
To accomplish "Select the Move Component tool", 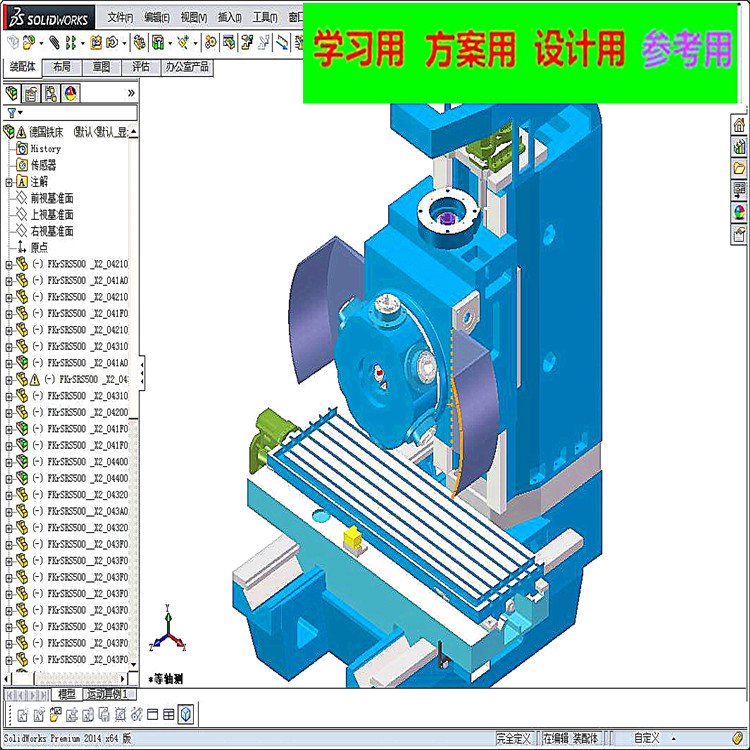I will [112, 43].
